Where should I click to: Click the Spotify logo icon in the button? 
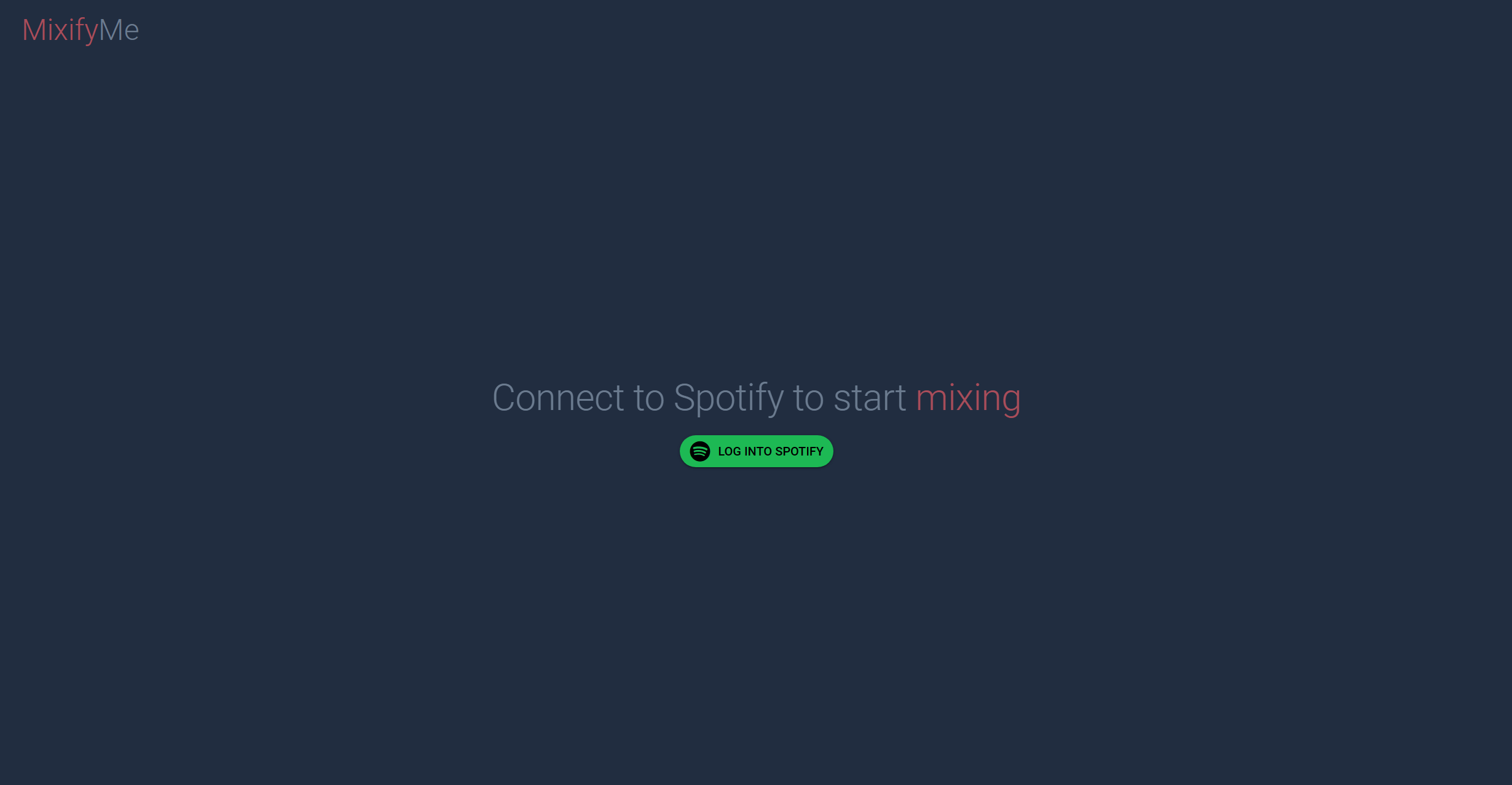tap(699, 451)
